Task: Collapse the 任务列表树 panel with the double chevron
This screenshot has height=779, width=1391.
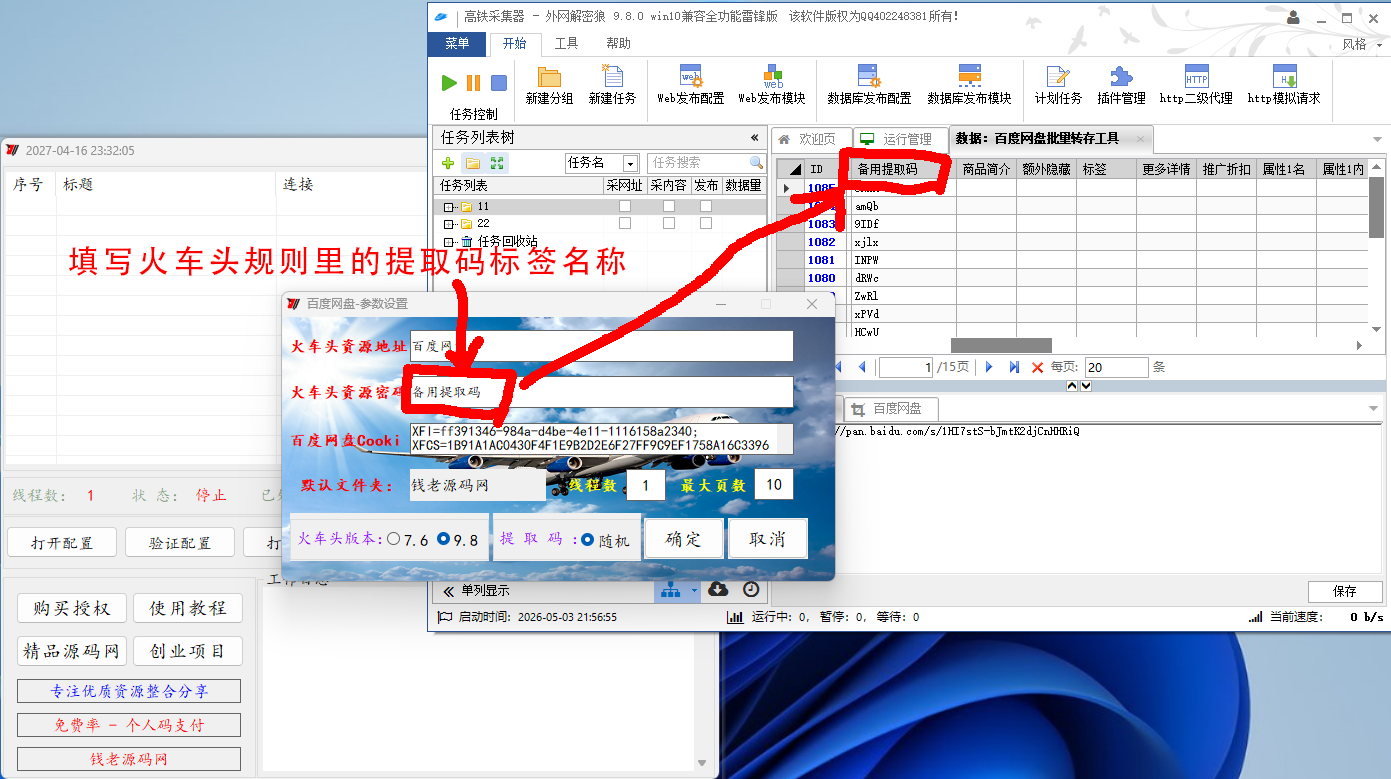Action: point(754,138)
